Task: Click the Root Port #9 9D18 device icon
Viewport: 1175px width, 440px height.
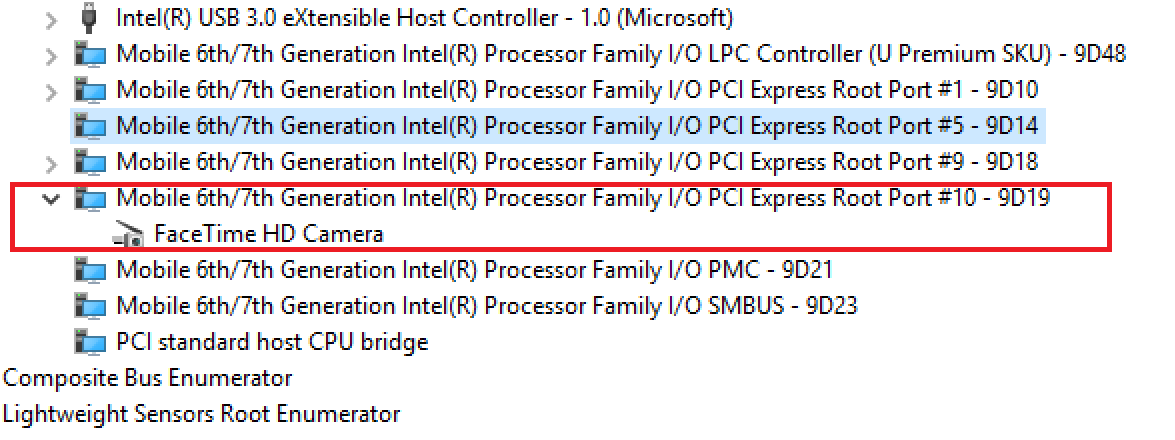Action: 91,162
